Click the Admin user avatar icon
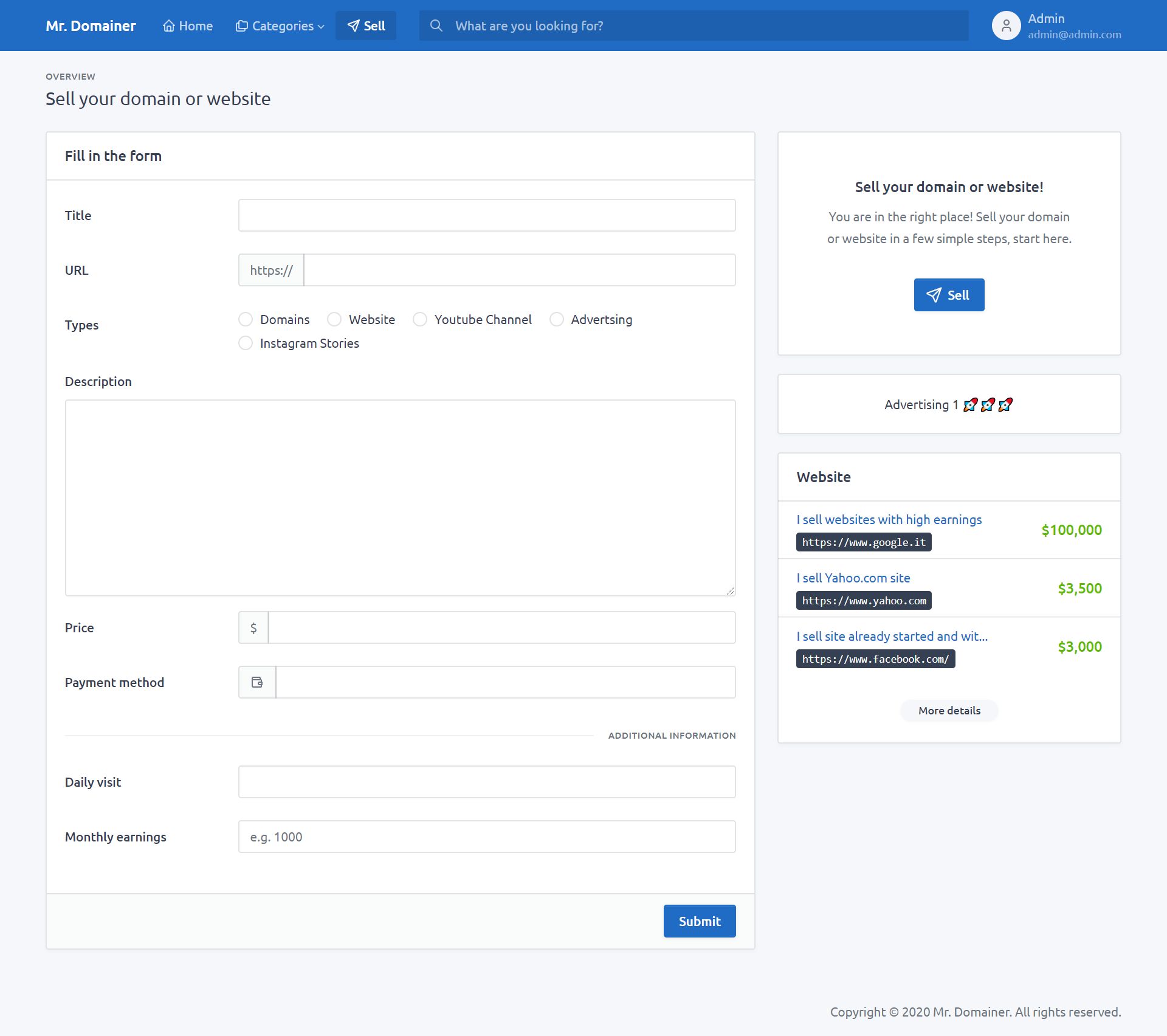The height and width of the screenshot is (1036, 1167). point(1006,26)
